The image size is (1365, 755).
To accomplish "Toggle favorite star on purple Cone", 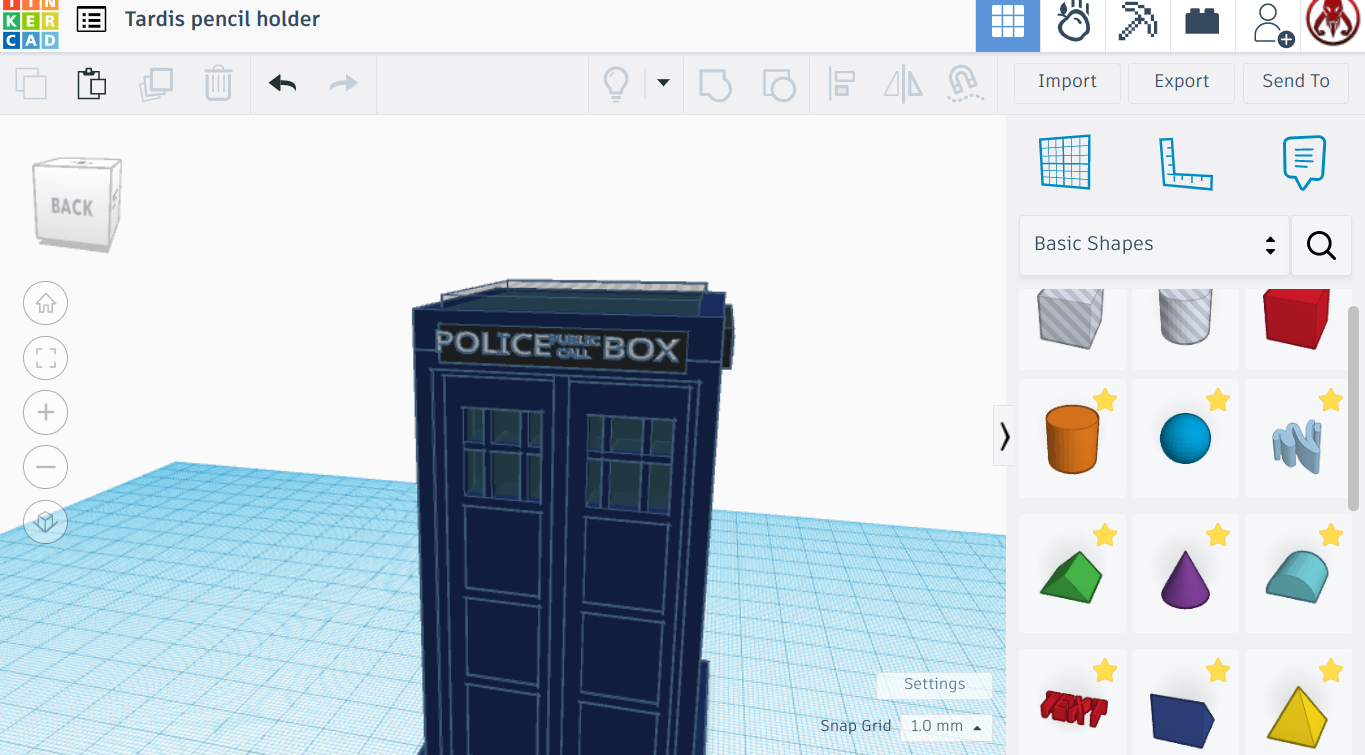I will tap(1218, 536).
